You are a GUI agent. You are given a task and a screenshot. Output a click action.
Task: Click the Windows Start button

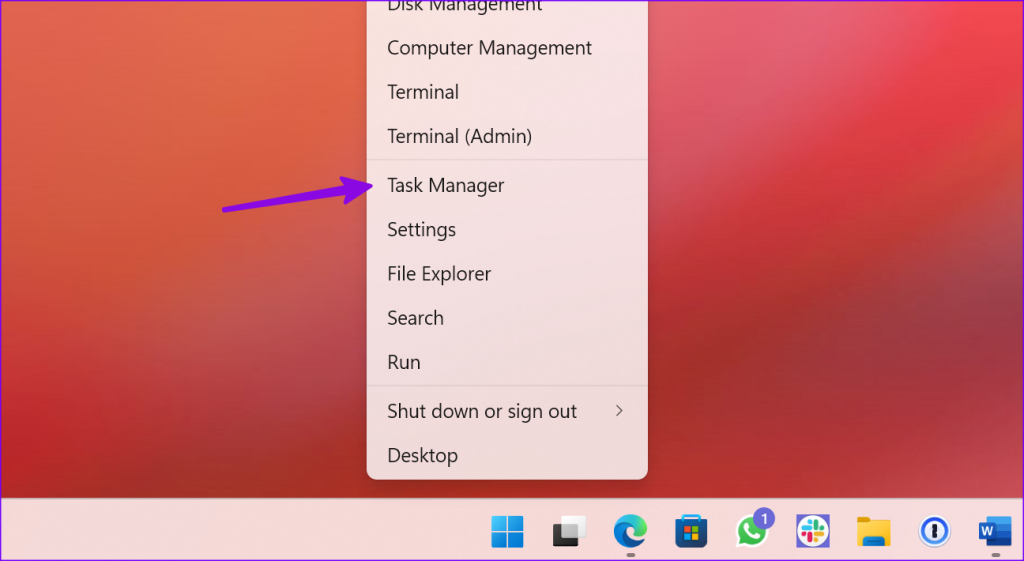pyautogui.click(x=507, y=531)
